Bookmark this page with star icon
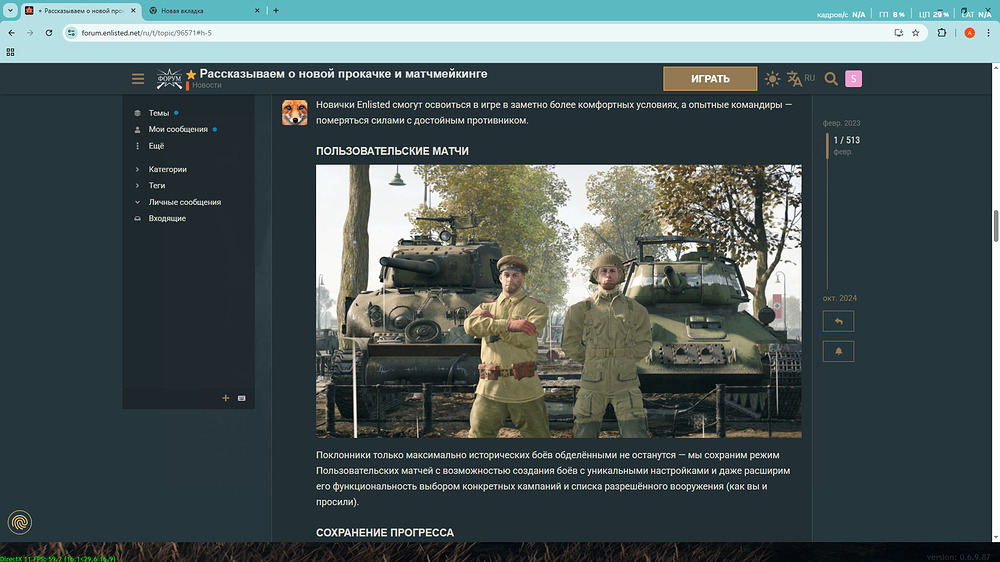Image resolution: width=1000 pixels, height=562 pixels. tap(916, 33)
